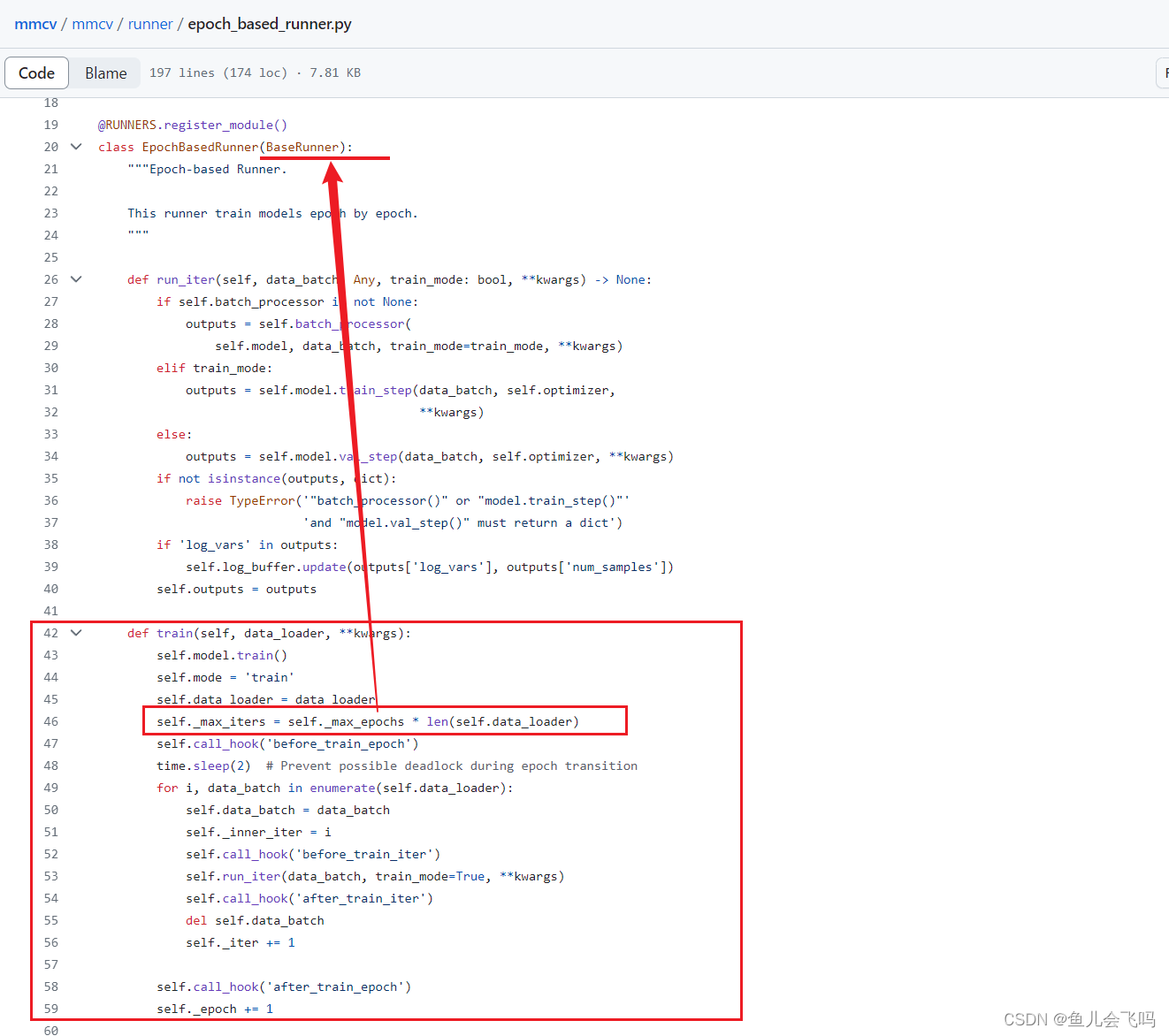Click the '197 lines (174 loc)' file info text
The width and height of the screenshot is (1169, 1036).
218,72
